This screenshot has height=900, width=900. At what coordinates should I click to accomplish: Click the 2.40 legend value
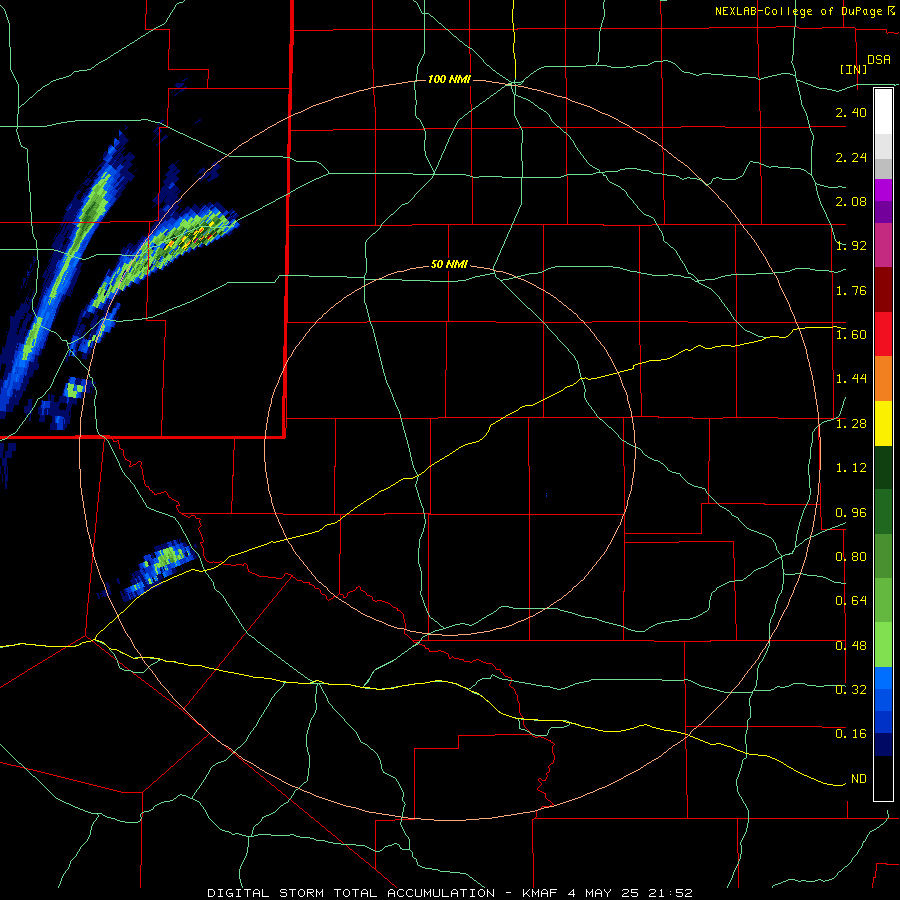pyautogui.click(x=851, y=112)
